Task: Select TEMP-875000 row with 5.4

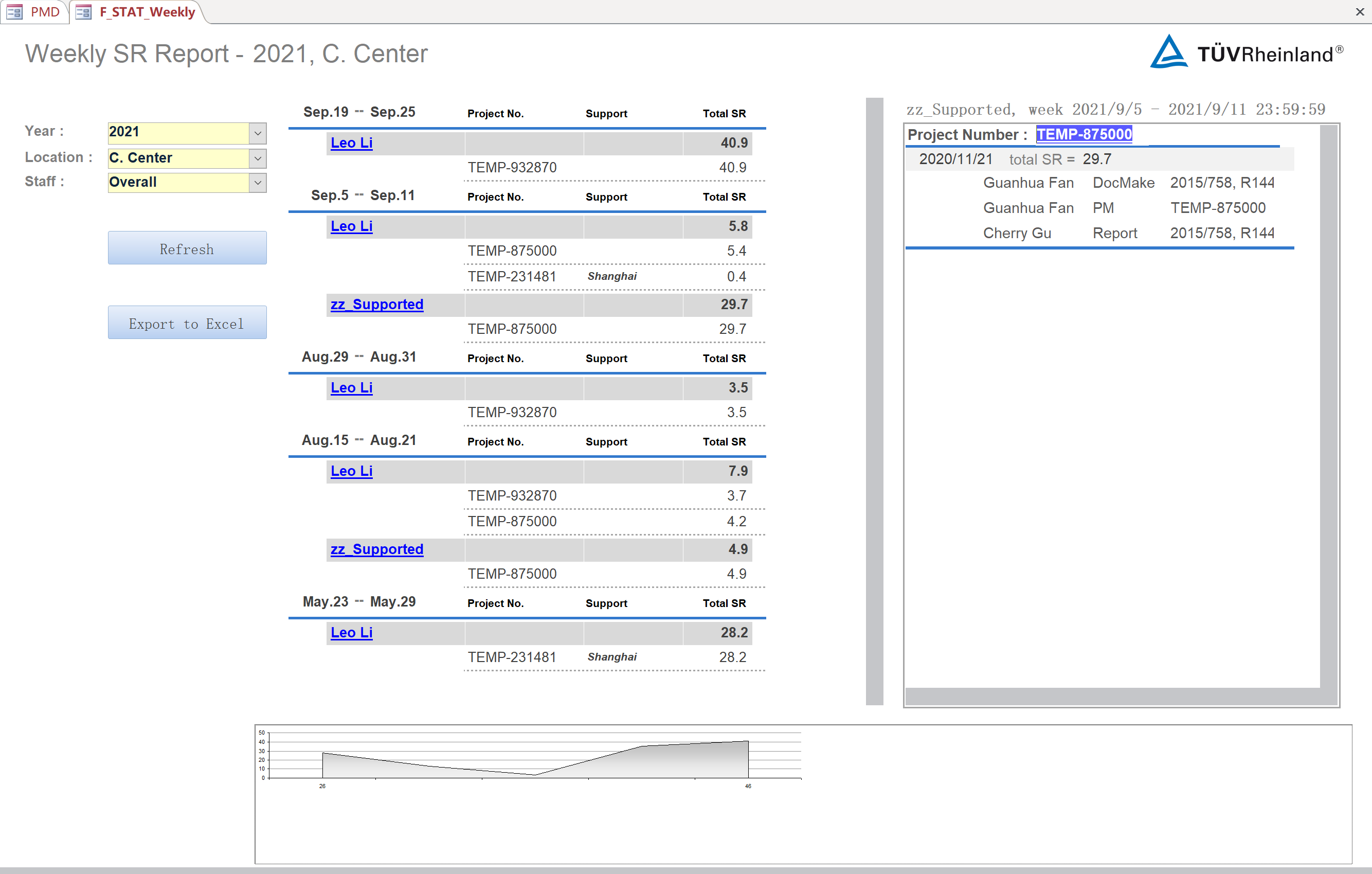Action: pos(614,251)
